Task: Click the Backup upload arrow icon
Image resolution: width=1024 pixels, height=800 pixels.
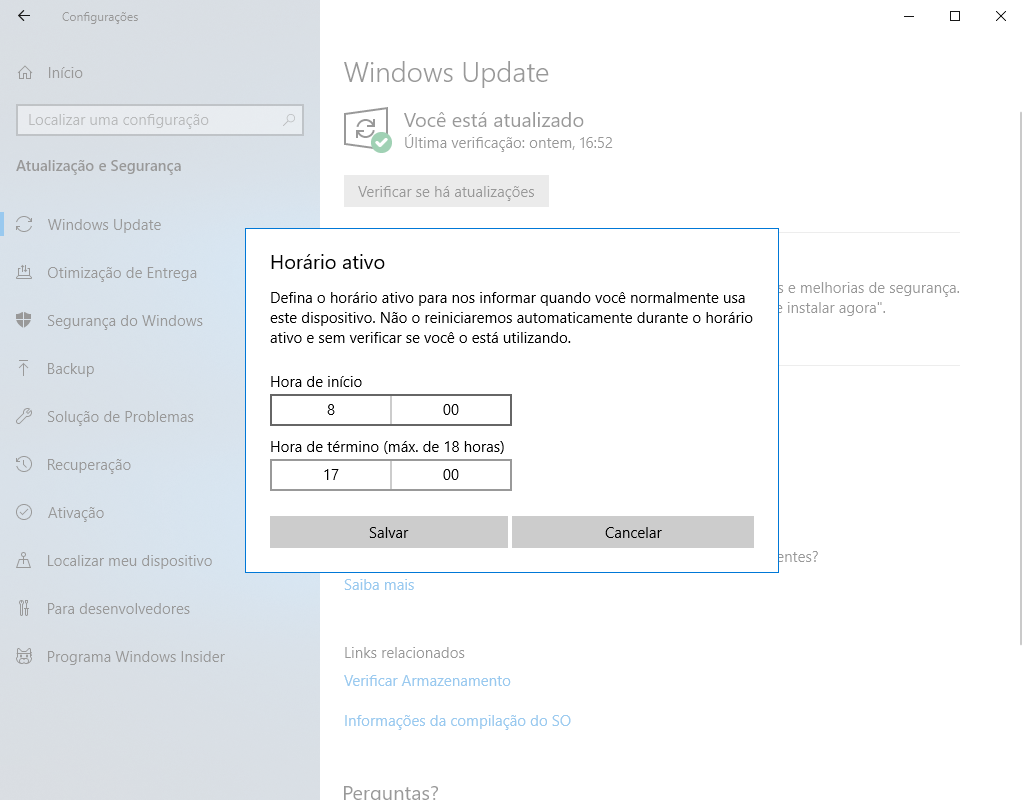Action: click(24, 369)
